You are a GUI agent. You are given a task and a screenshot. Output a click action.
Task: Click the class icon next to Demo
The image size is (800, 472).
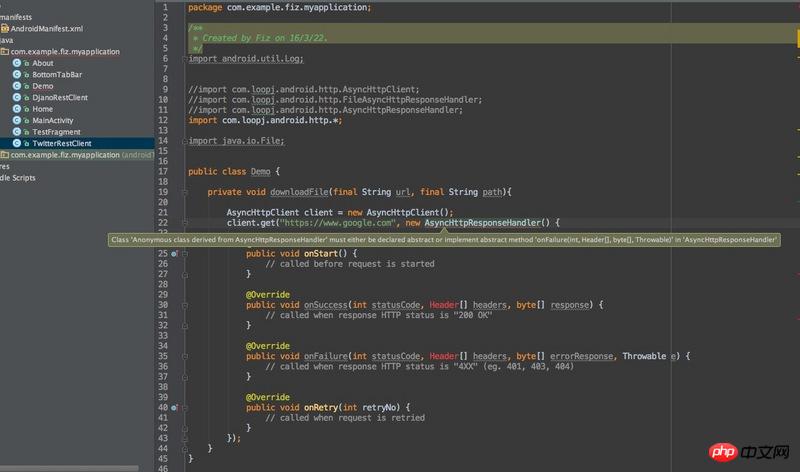pyautogui.click(x=17, y=86)
